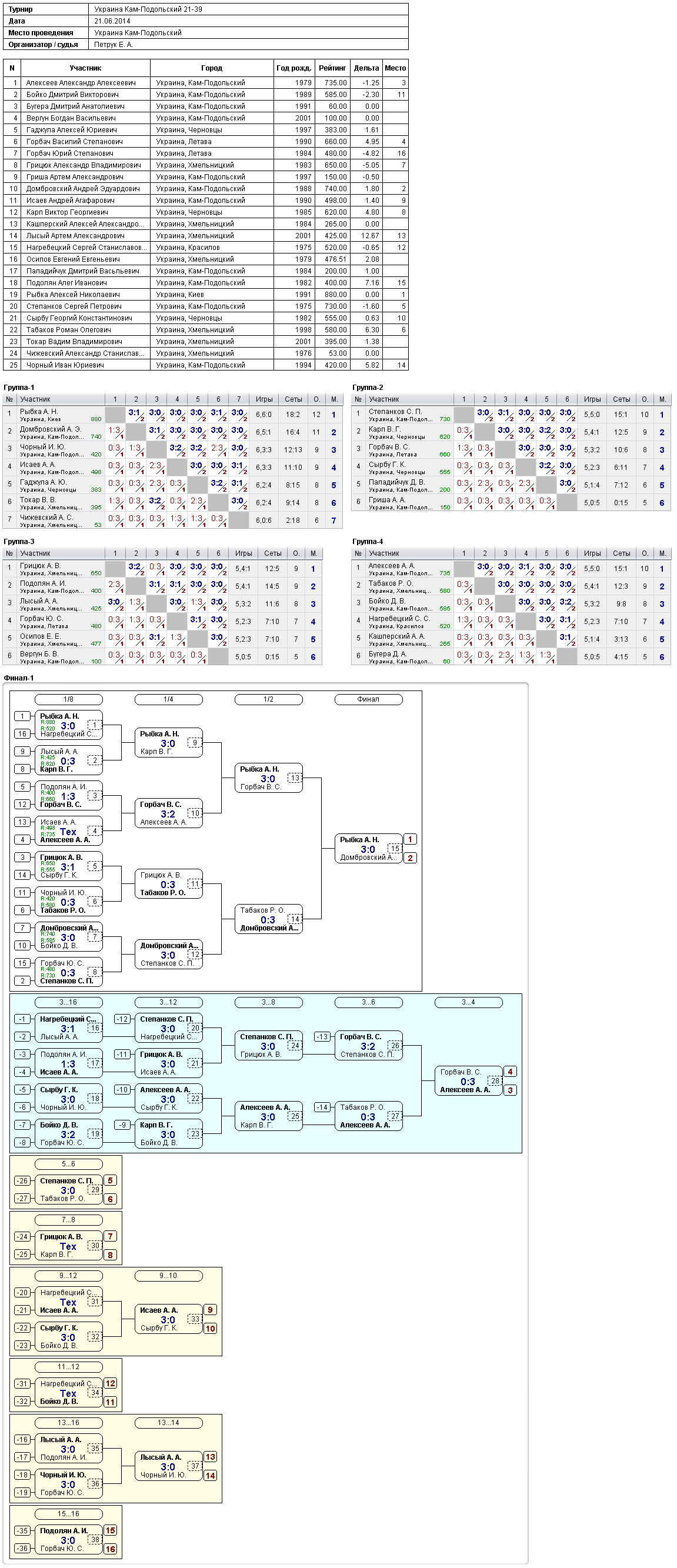Click rating value 476.51
This screenshot has height=1568, width=677.
click(x=335, y=259)
